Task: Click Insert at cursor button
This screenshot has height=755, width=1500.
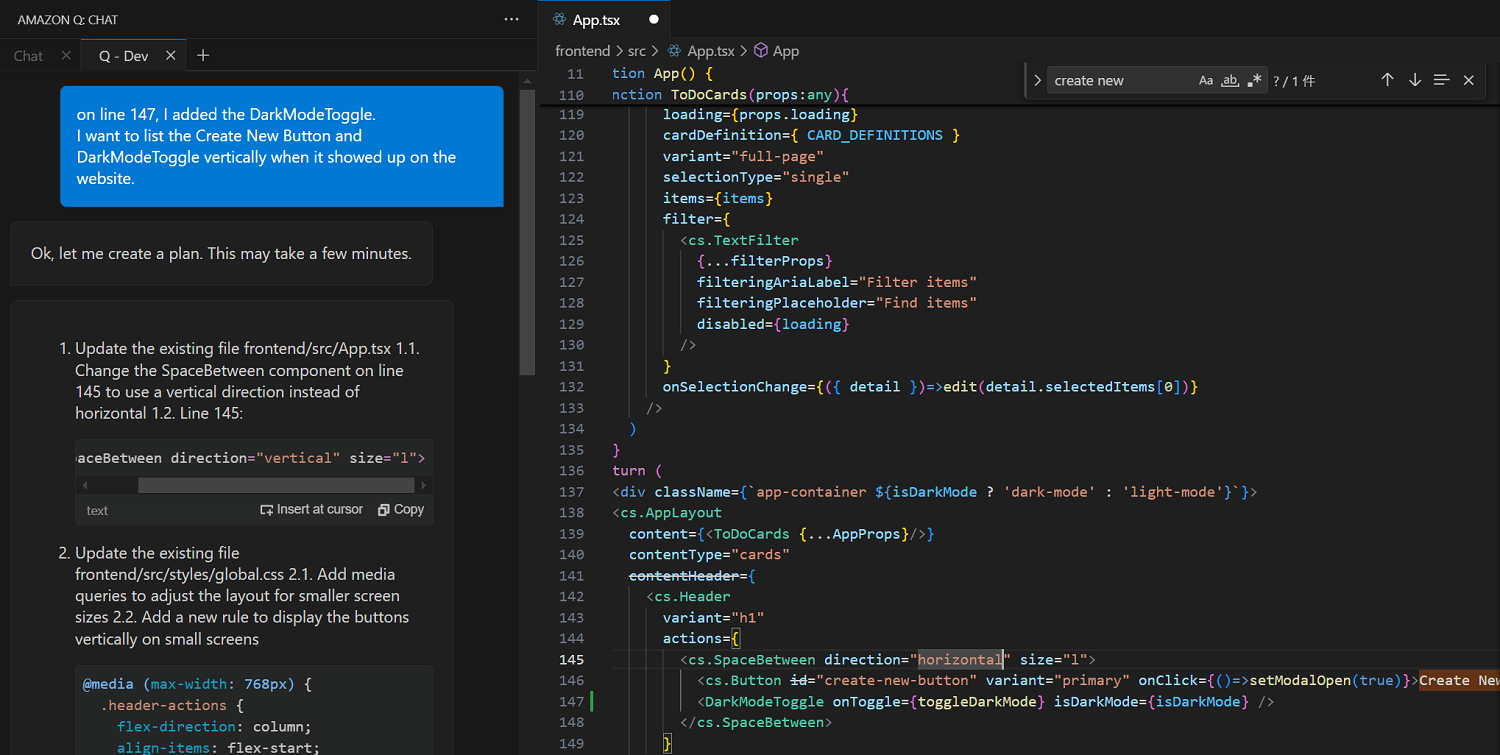Action: pyautogui.click(x=311, y=509)
